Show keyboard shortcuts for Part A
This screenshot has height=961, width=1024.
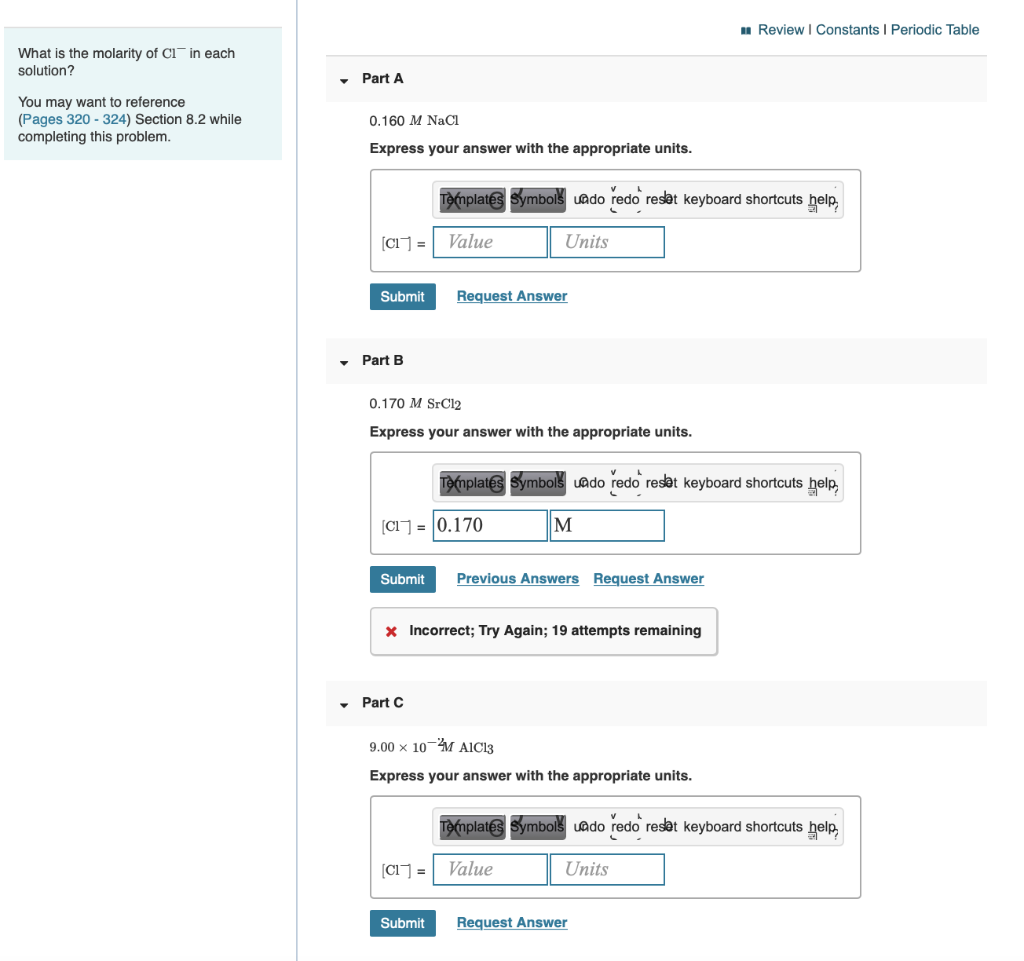[x=743, y=199]
